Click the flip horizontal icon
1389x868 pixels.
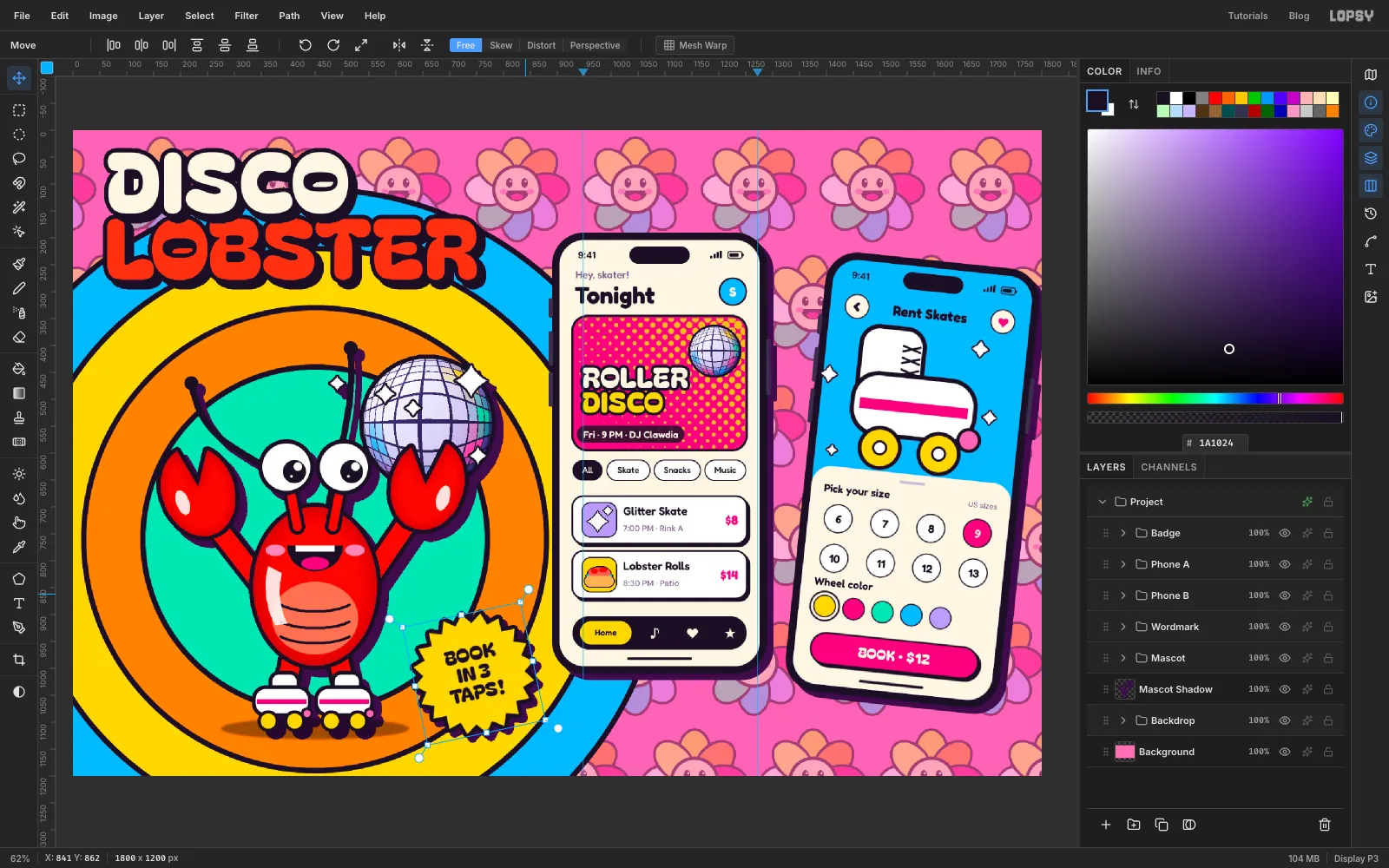click(399, 45)
